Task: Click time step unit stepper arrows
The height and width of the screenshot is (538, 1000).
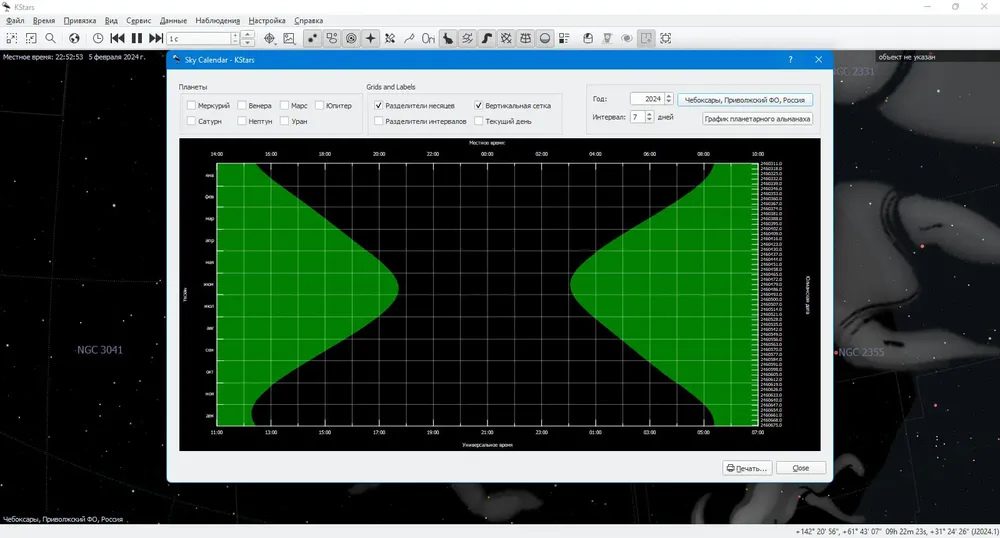Action: coord(248,39)
